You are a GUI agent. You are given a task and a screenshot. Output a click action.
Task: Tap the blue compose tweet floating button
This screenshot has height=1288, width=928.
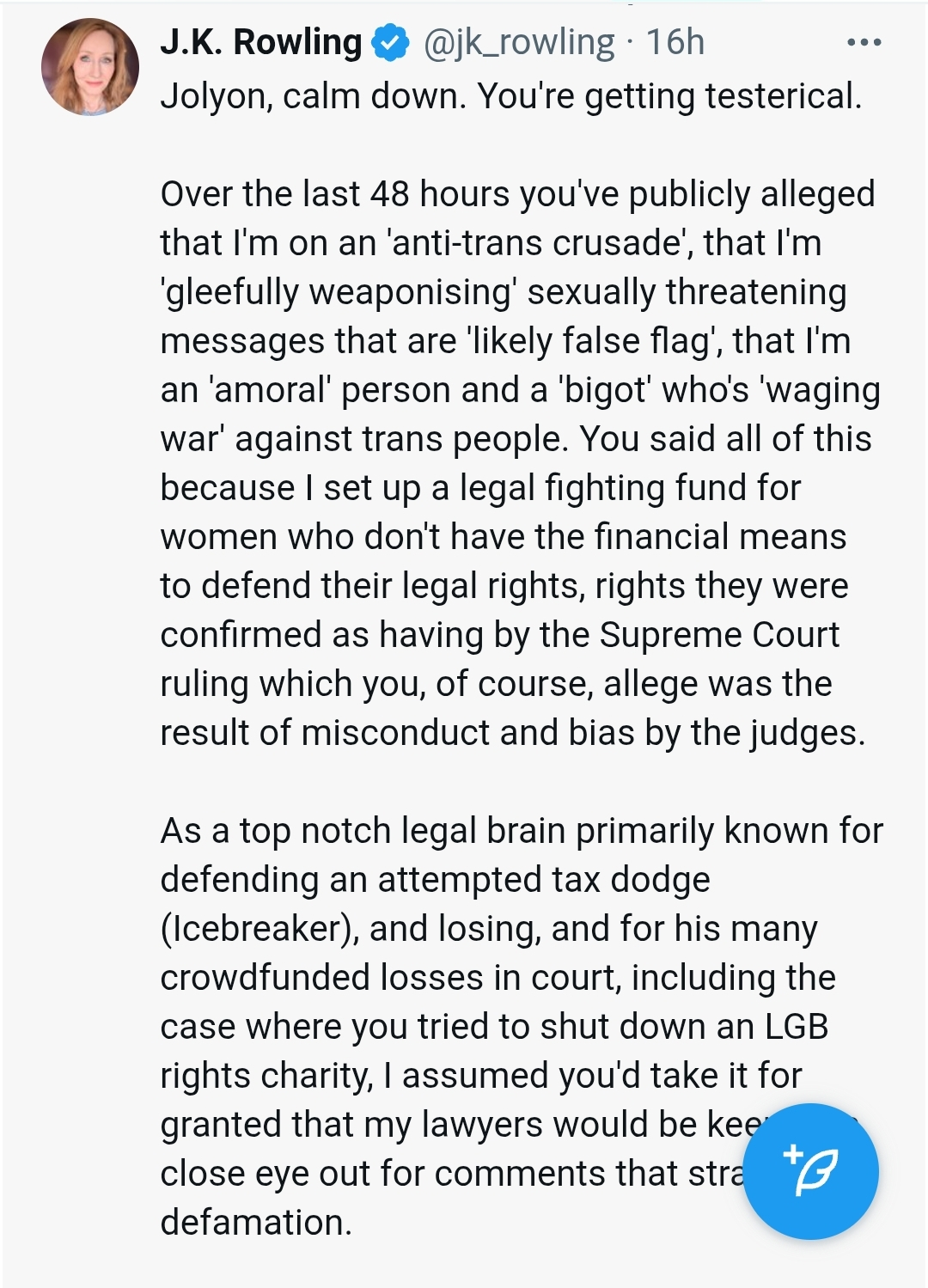click(810, 1171)
